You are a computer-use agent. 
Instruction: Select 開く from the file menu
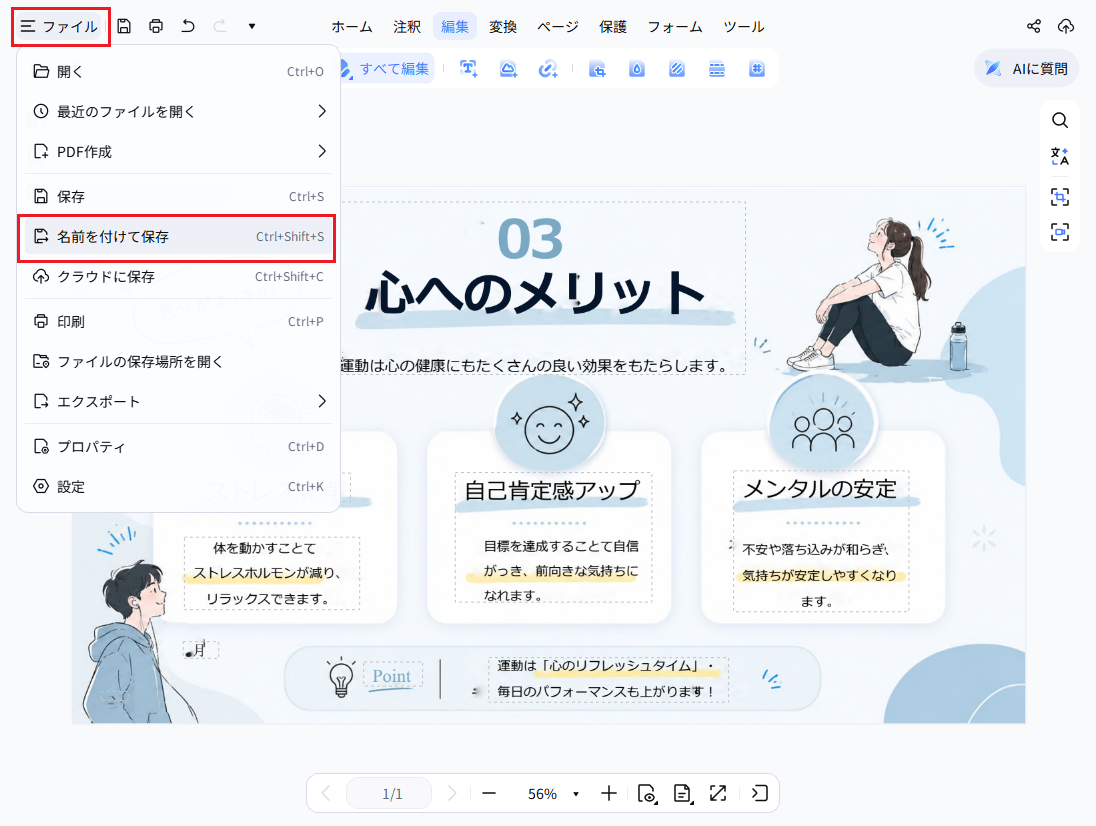pyautogui.click(x=178, y=71)
